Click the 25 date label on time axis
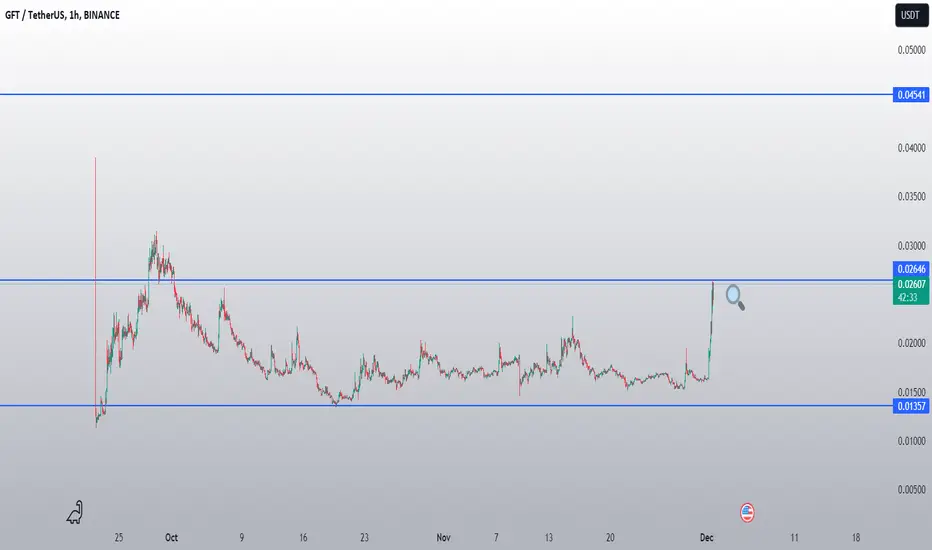The height and width of the screenshot is (550, 932). click(119, 538)
